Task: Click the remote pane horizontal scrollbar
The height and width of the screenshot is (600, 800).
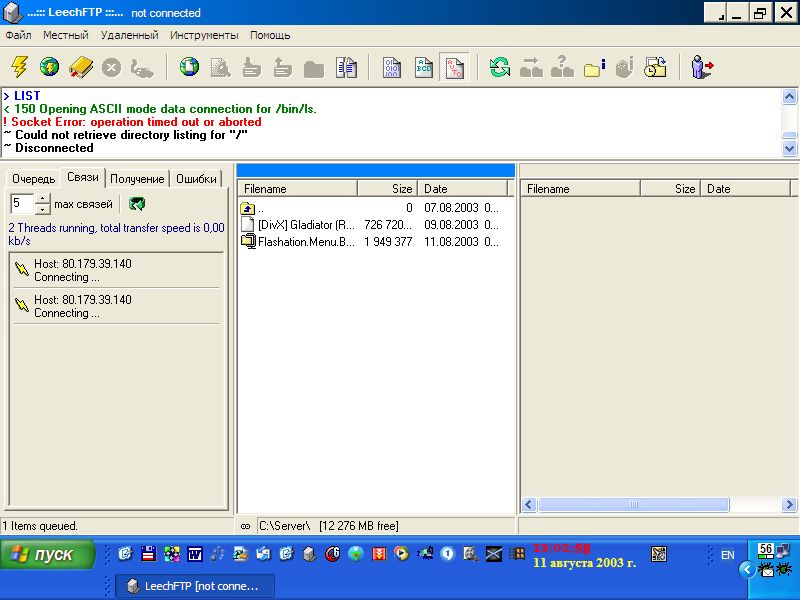Action: coord(660,505)
